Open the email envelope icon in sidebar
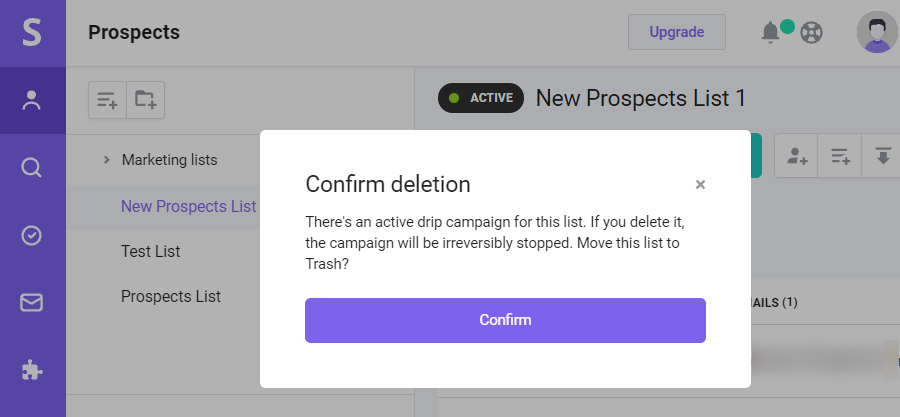 32,302
